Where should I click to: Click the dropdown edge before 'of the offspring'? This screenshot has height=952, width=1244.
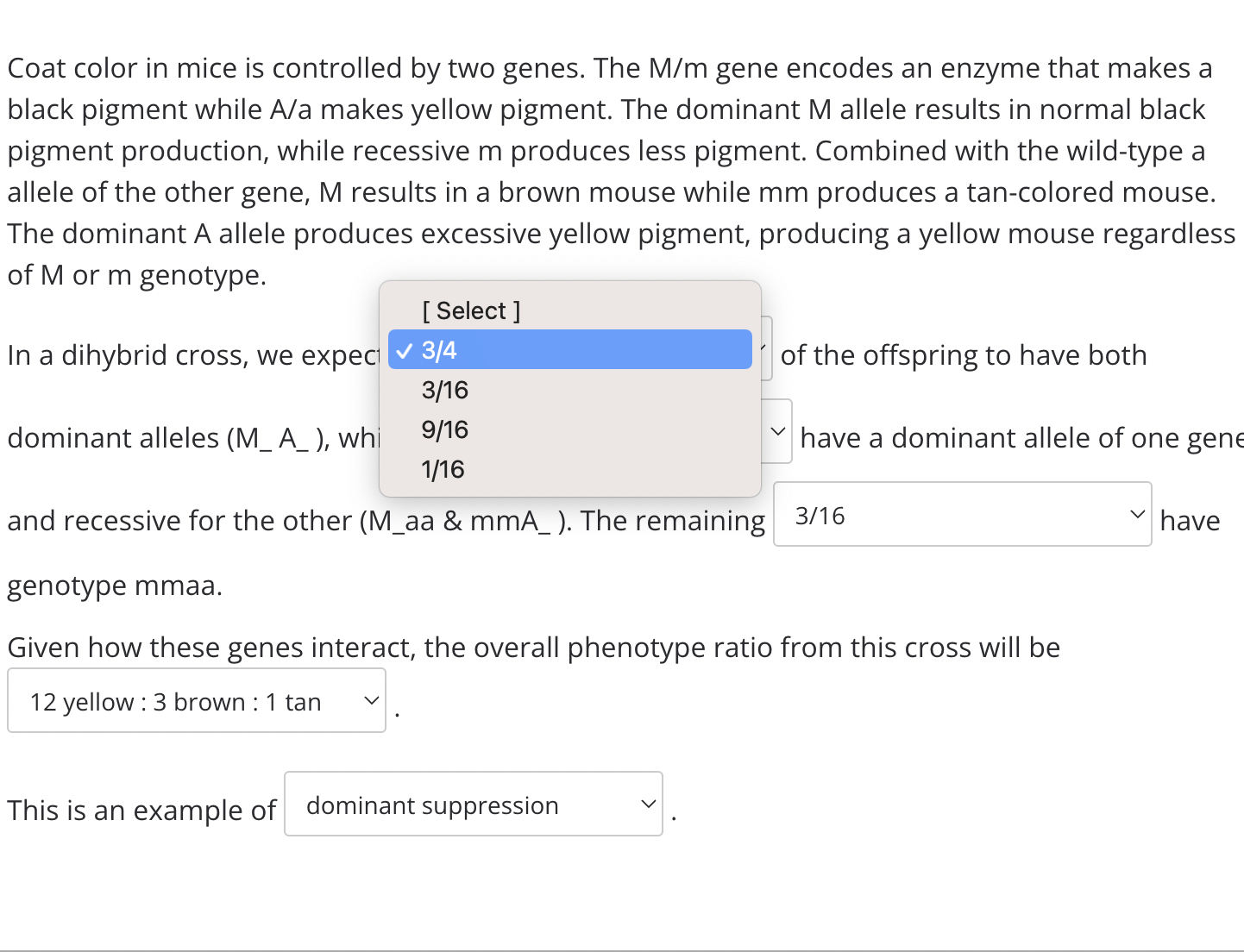point(766,349)
